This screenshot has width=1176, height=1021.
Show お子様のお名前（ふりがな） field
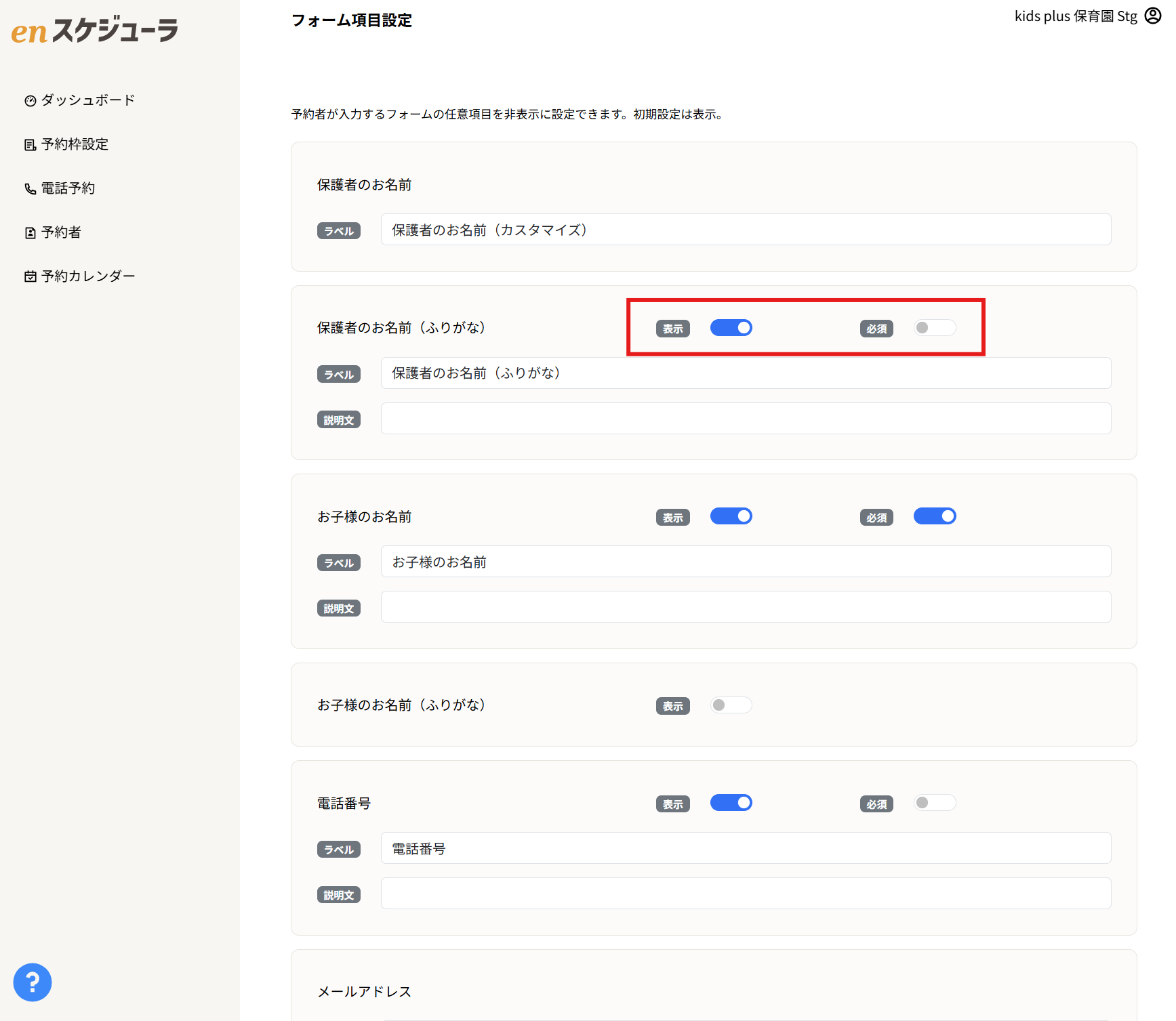pos(731,705)
